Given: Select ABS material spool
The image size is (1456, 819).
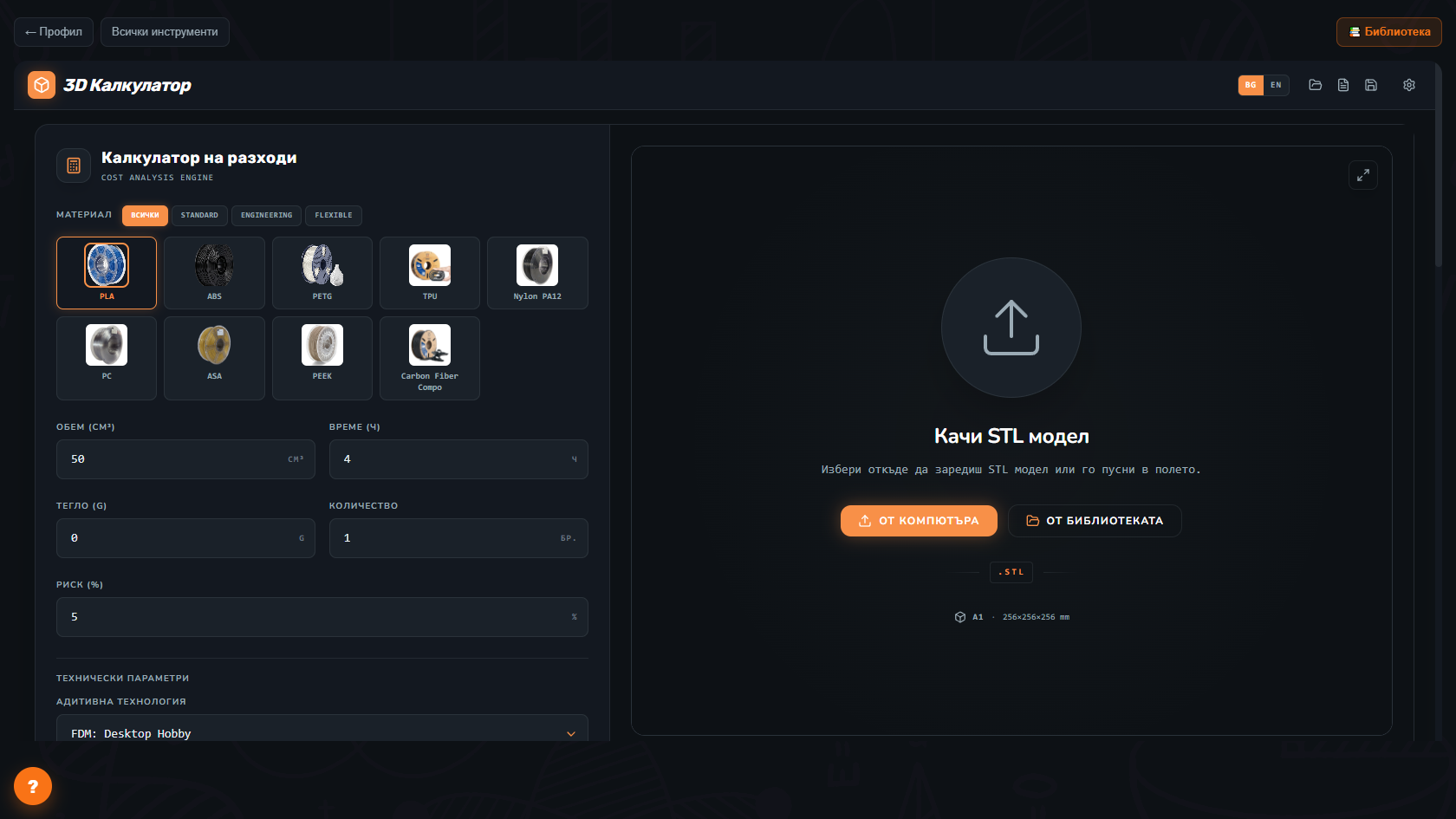Looking at the screenshot, I should [x=214, y=273].
